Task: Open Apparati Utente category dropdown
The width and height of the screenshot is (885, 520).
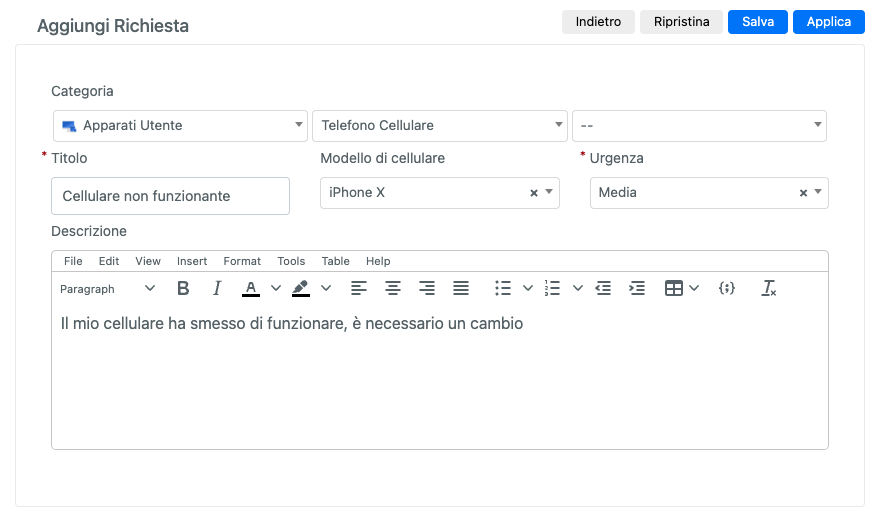Action: click(x=180, y=125)
